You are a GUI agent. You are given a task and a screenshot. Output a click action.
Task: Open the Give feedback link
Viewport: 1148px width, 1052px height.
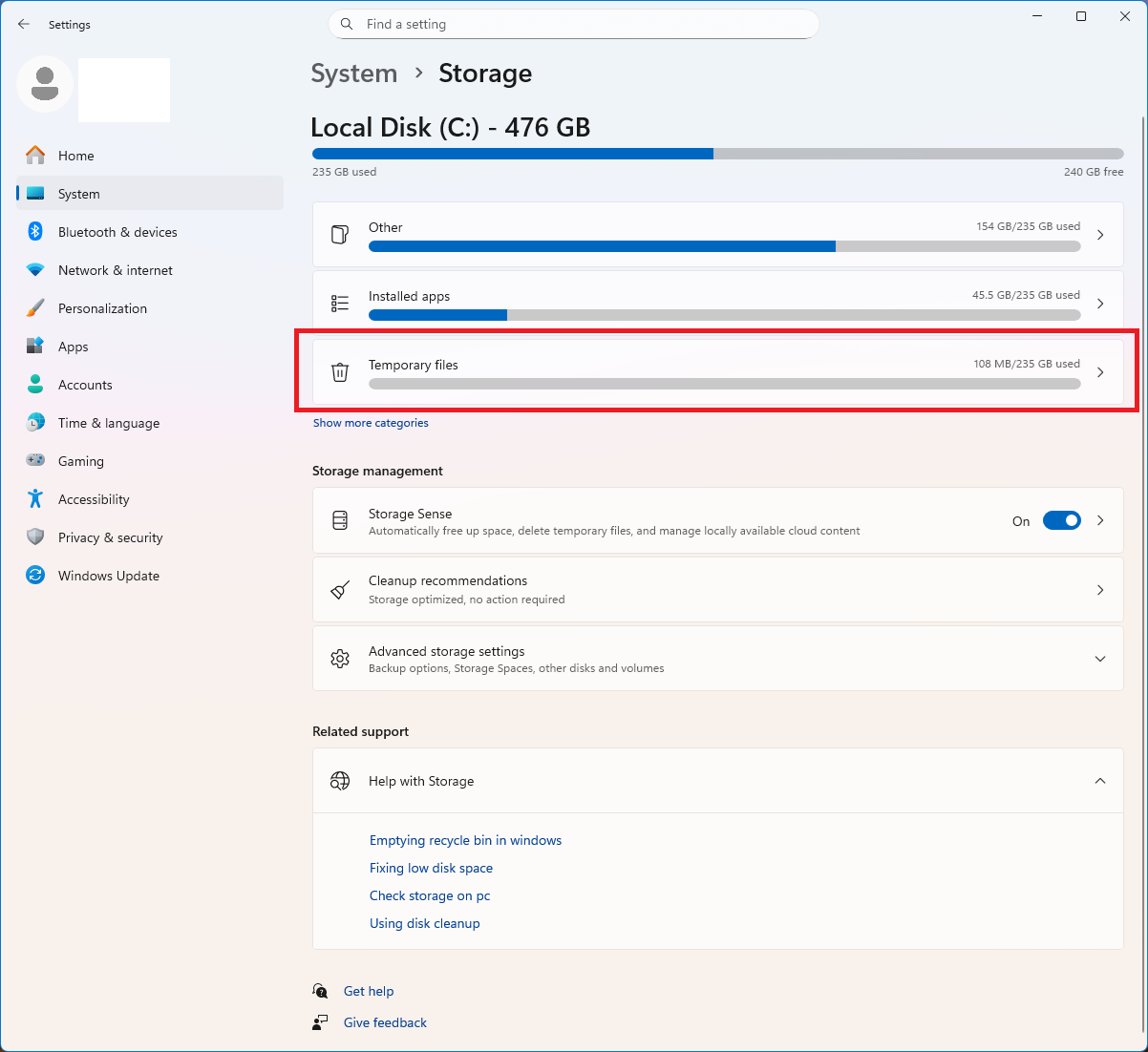385,1022
